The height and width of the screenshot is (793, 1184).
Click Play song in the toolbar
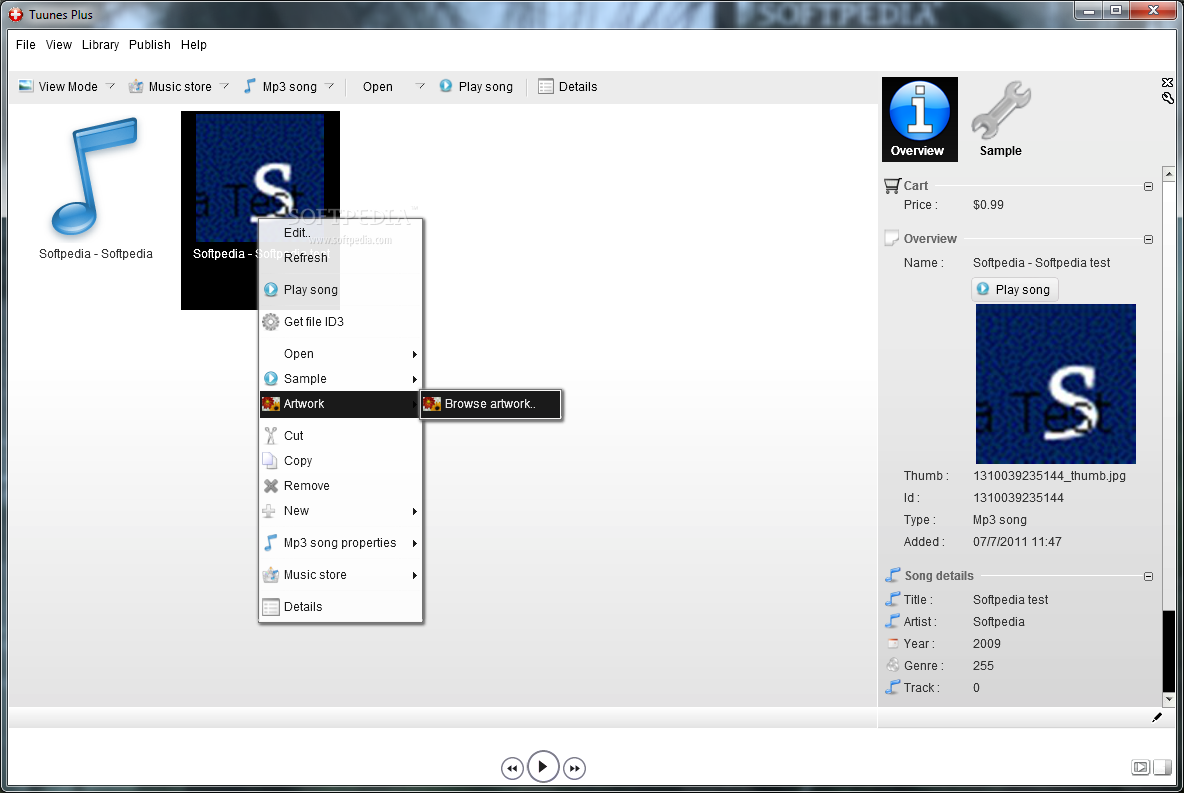pos(476,86)
